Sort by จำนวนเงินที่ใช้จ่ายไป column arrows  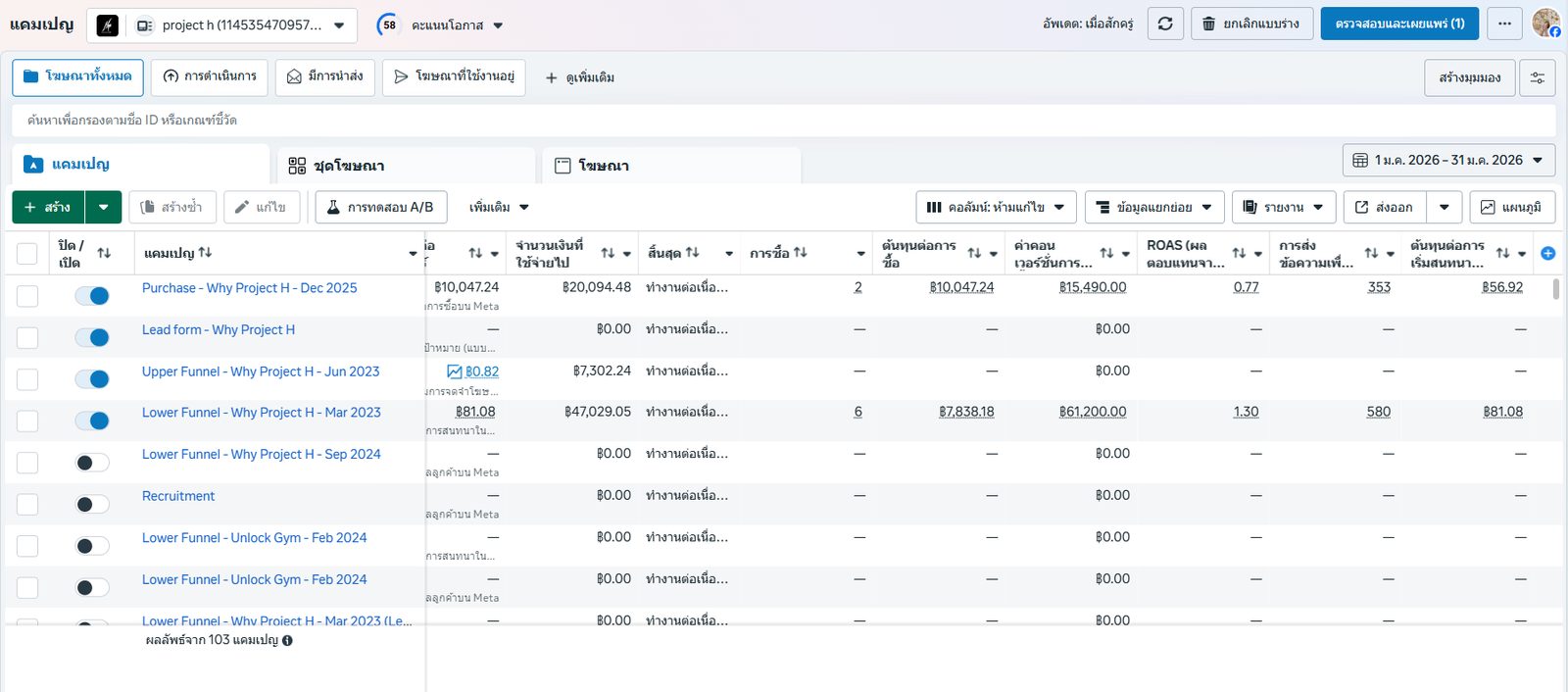coord(608,253)
